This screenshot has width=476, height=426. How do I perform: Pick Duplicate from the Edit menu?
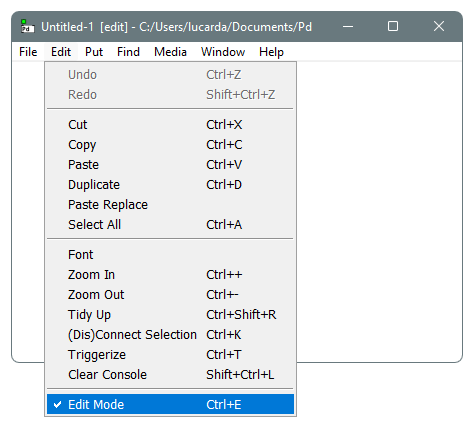170,185
